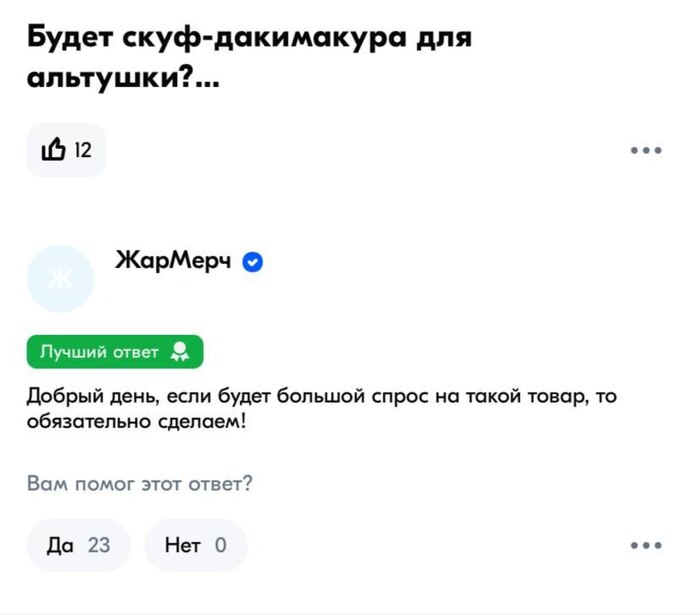Viewport: 700px width, 615px height.
Task: Click the Вам помог этот ответ prompt
Action: [x=139, y=485]
